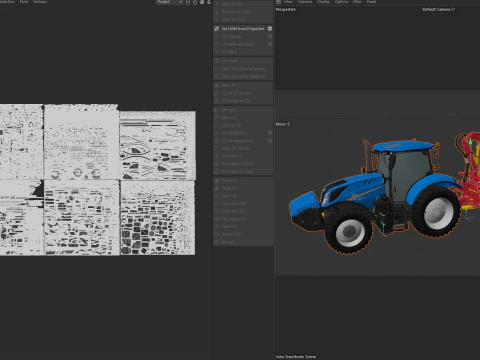The width and height of the screenshot is (480, 360).
Task: Choose Fit Canvas to UV
Action: [x=243, y=101]
